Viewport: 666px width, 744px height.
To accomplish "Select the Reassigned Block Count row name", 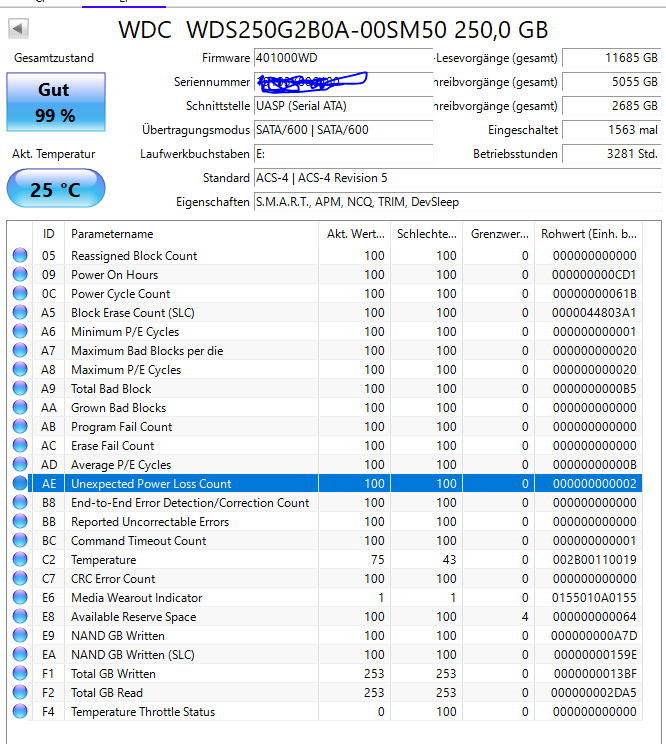I will (134, 256).
